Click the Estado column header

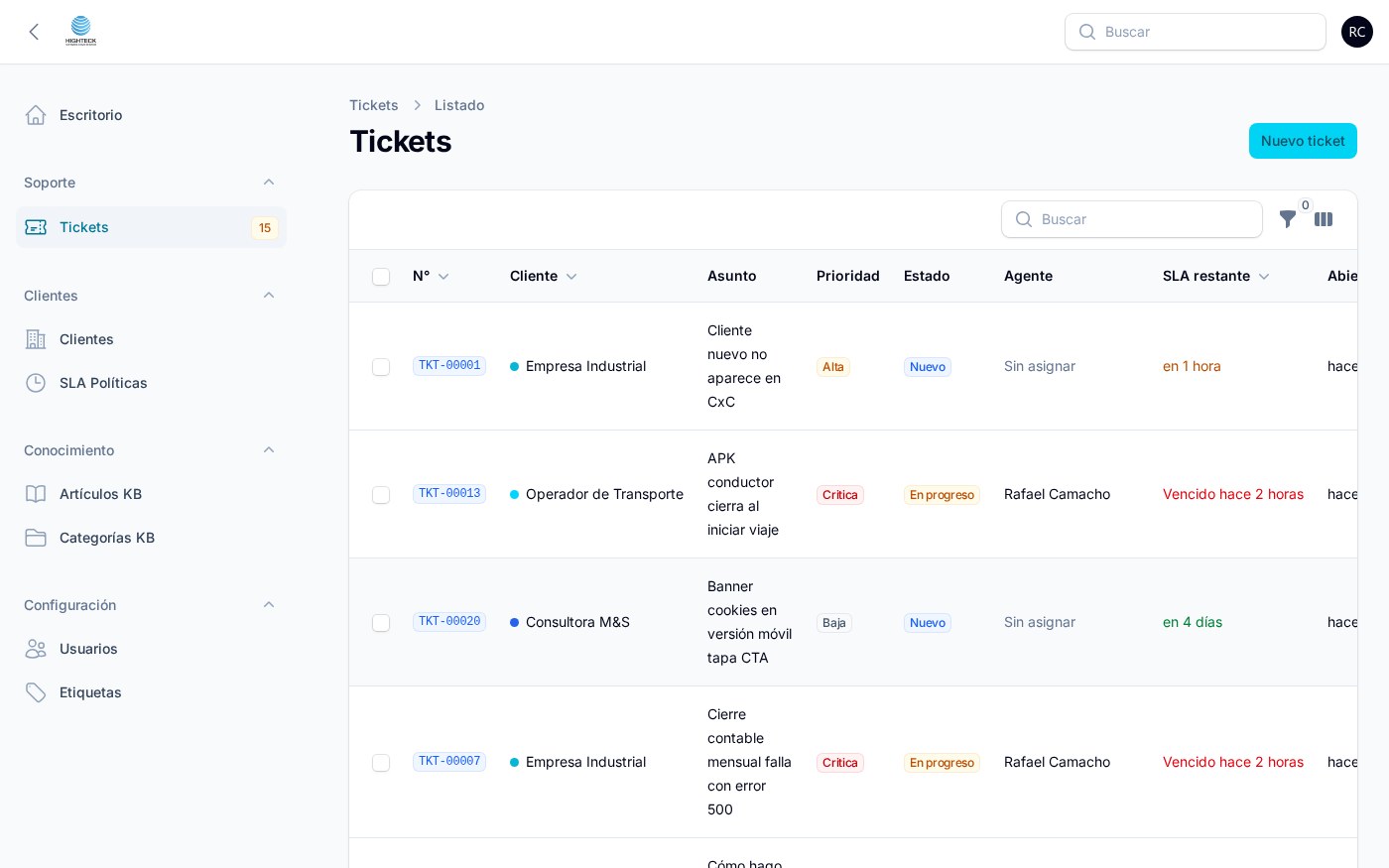(x=927, y=276)
